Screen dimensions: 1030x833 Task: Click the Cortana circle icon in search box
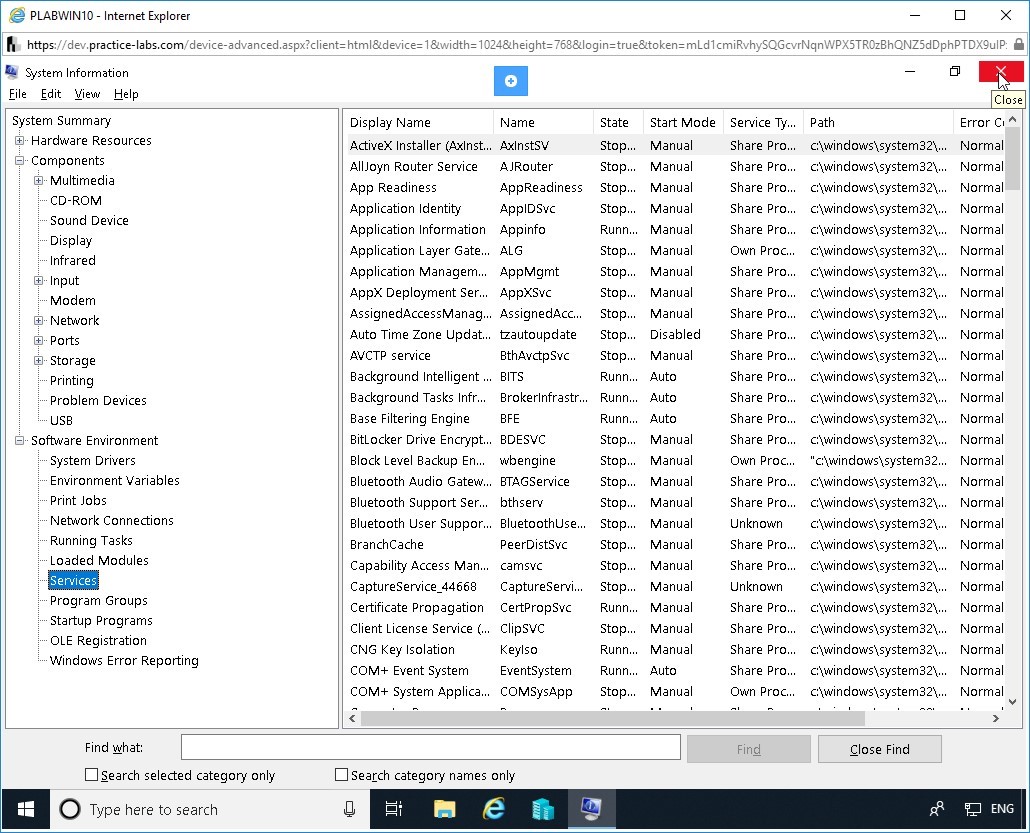point(70,809)
